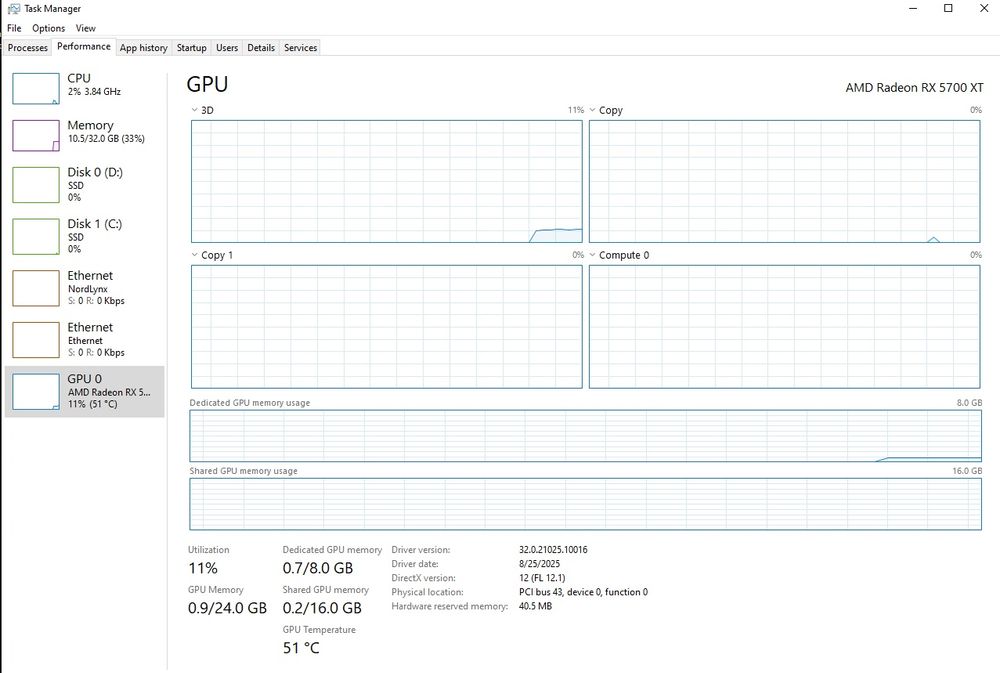Select the CPU mini graph thumbnail

[36, 89]
